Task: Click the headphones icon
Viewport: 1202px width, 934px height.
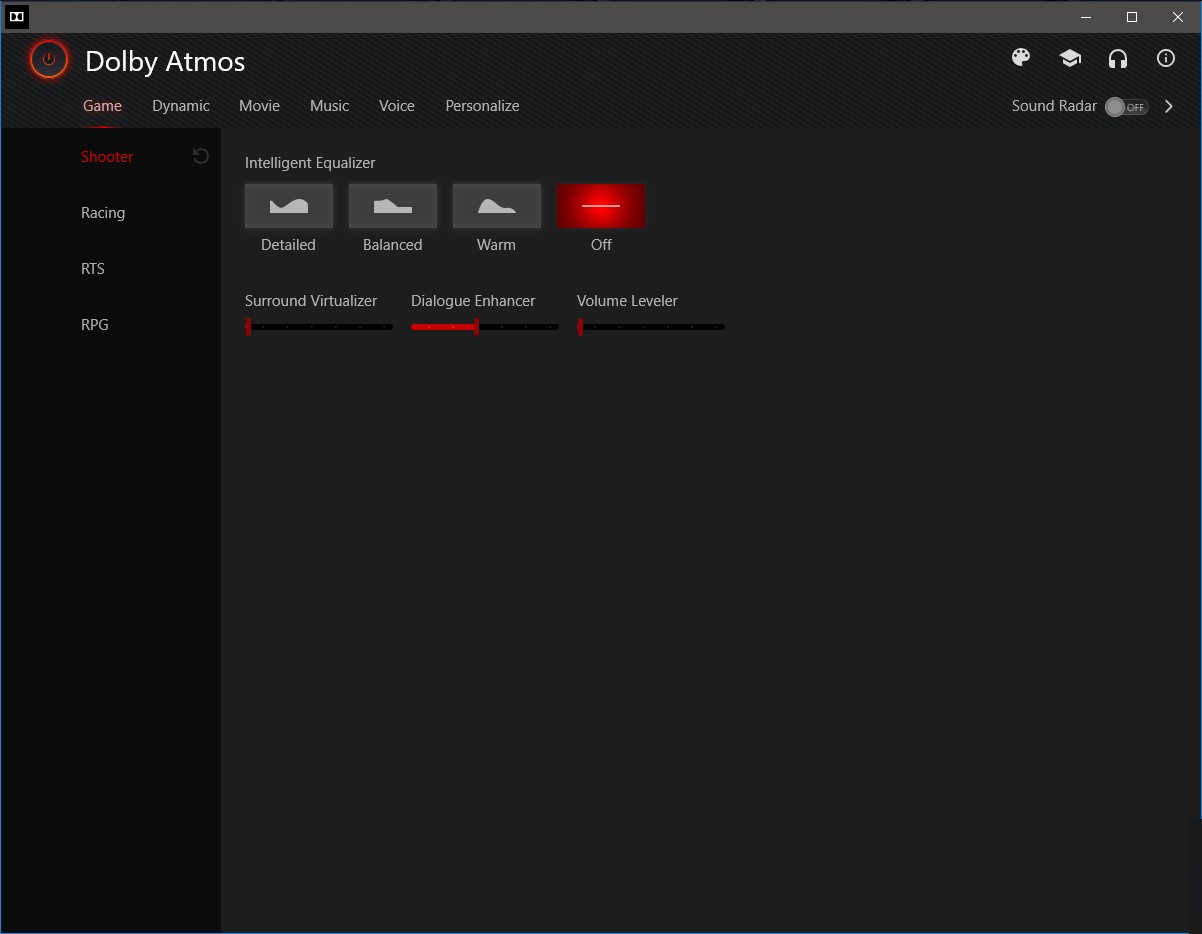Action: pos(1118,58)
